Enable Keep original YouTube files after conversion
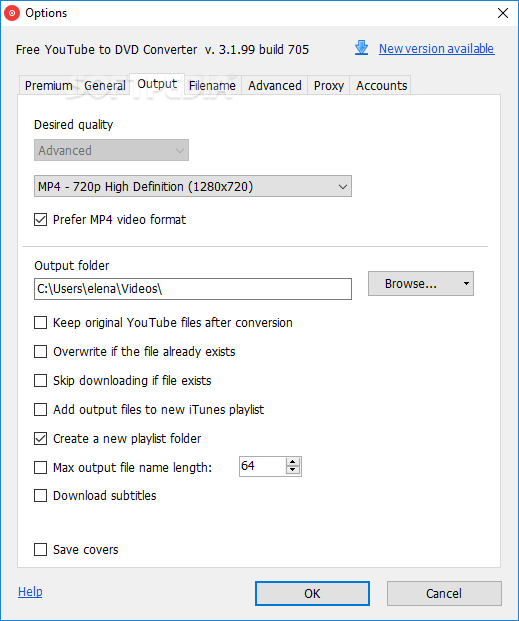 pyautogui.click(x=40, y=323)
